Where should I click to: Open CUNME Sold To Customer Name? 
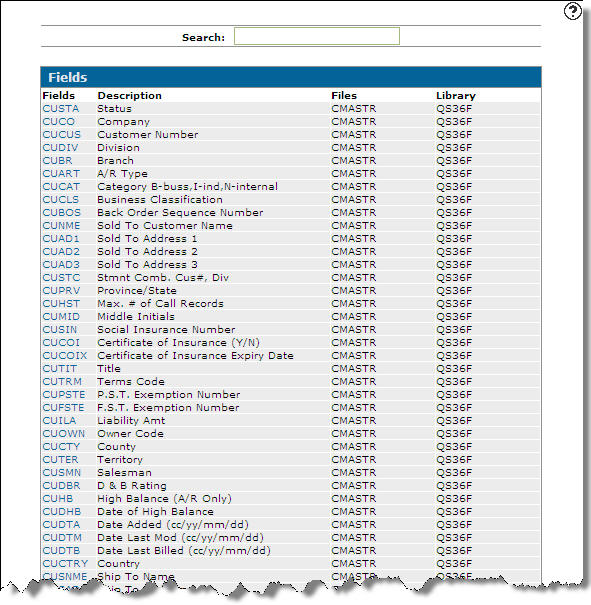[x=61, y=226]
